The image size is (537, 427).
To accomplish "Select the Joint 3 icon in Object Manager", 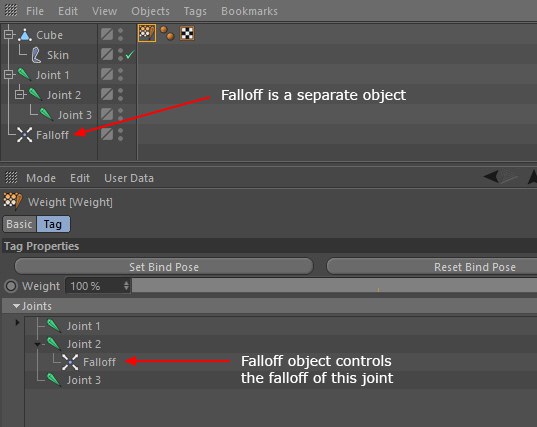I will click(46, 114).
